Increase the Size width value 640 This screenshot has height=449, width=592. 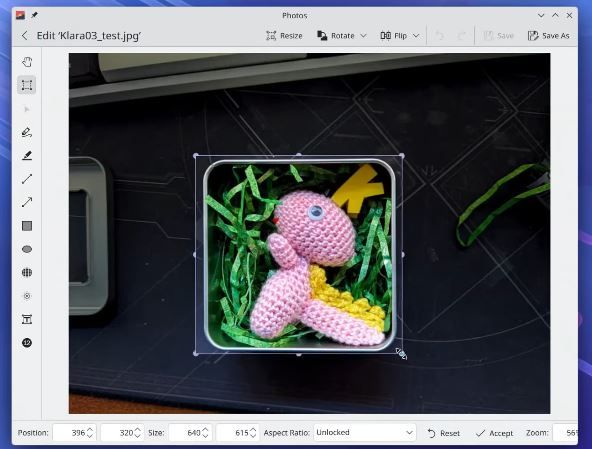pos(205,430)
